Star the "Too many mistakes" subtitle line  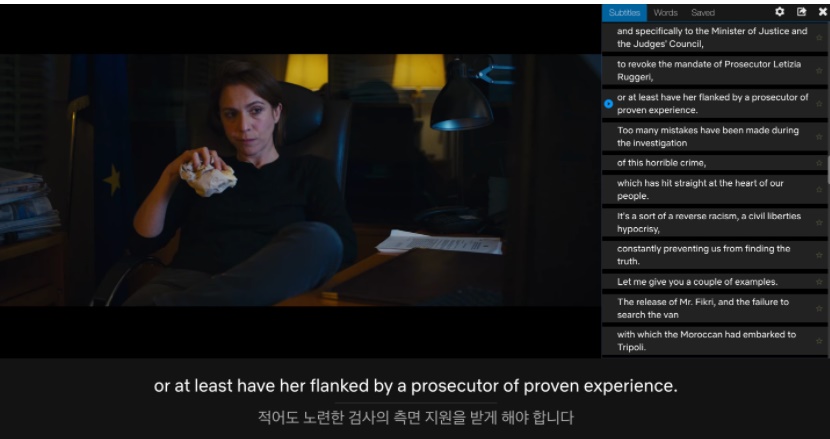[819, 137]
